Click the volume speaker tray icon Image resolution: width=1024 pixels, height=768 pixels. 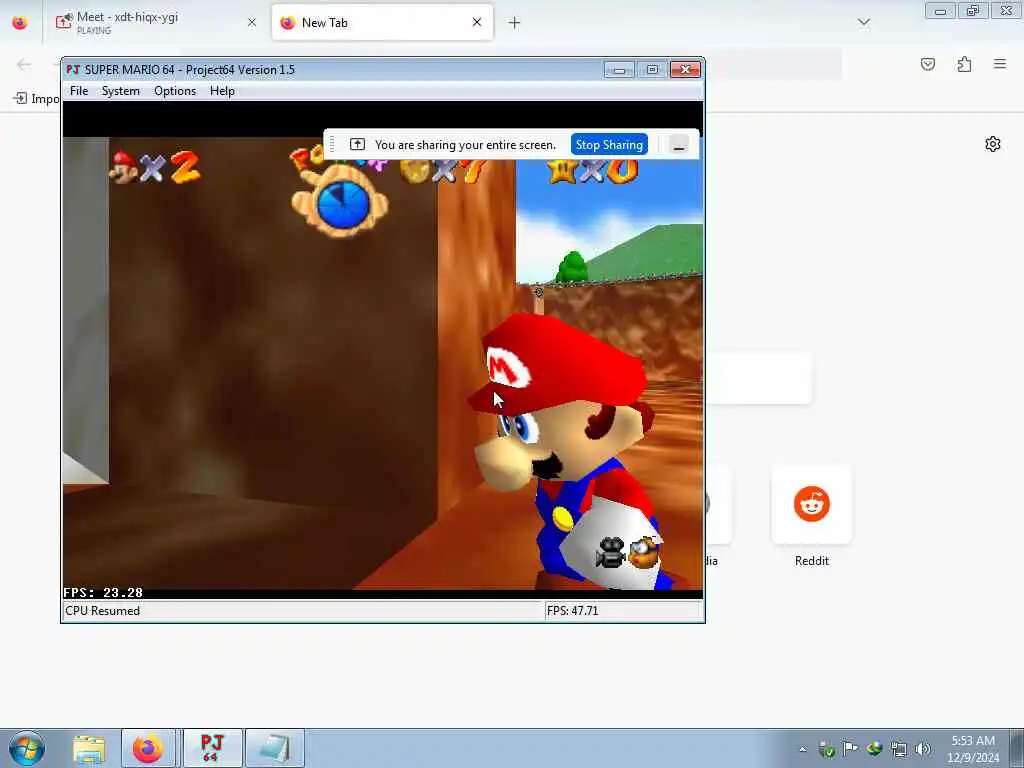pyautogui.click(x=922, y=749)
